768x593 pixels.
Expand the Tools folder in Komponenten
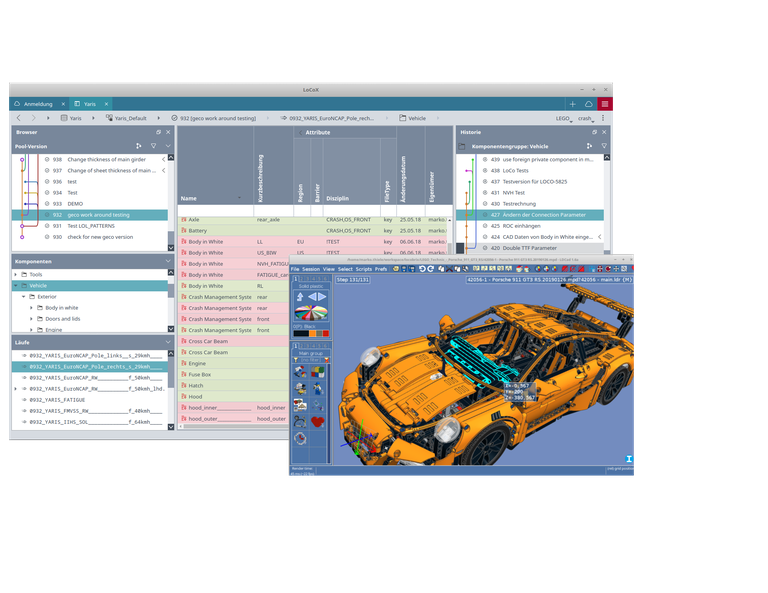coord(16,275)
